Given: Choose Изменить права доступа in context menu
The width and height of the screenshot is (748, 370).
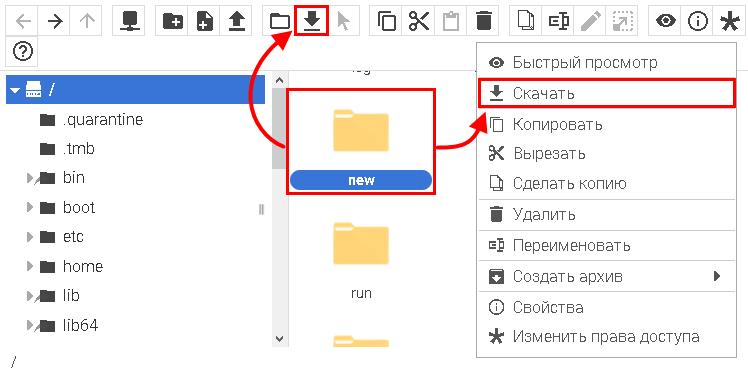Looking at the screenshot, I should (x=606, y=337).
